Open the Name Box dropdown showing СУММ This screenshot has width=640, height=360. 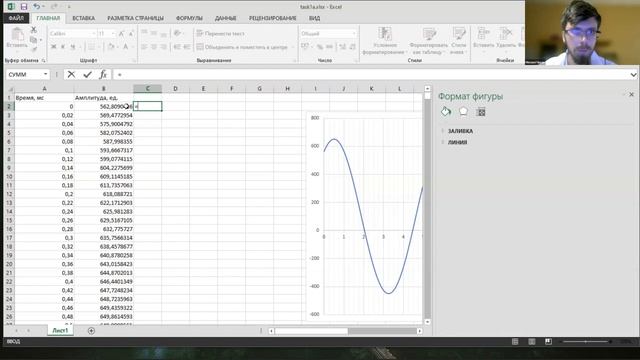45,74
